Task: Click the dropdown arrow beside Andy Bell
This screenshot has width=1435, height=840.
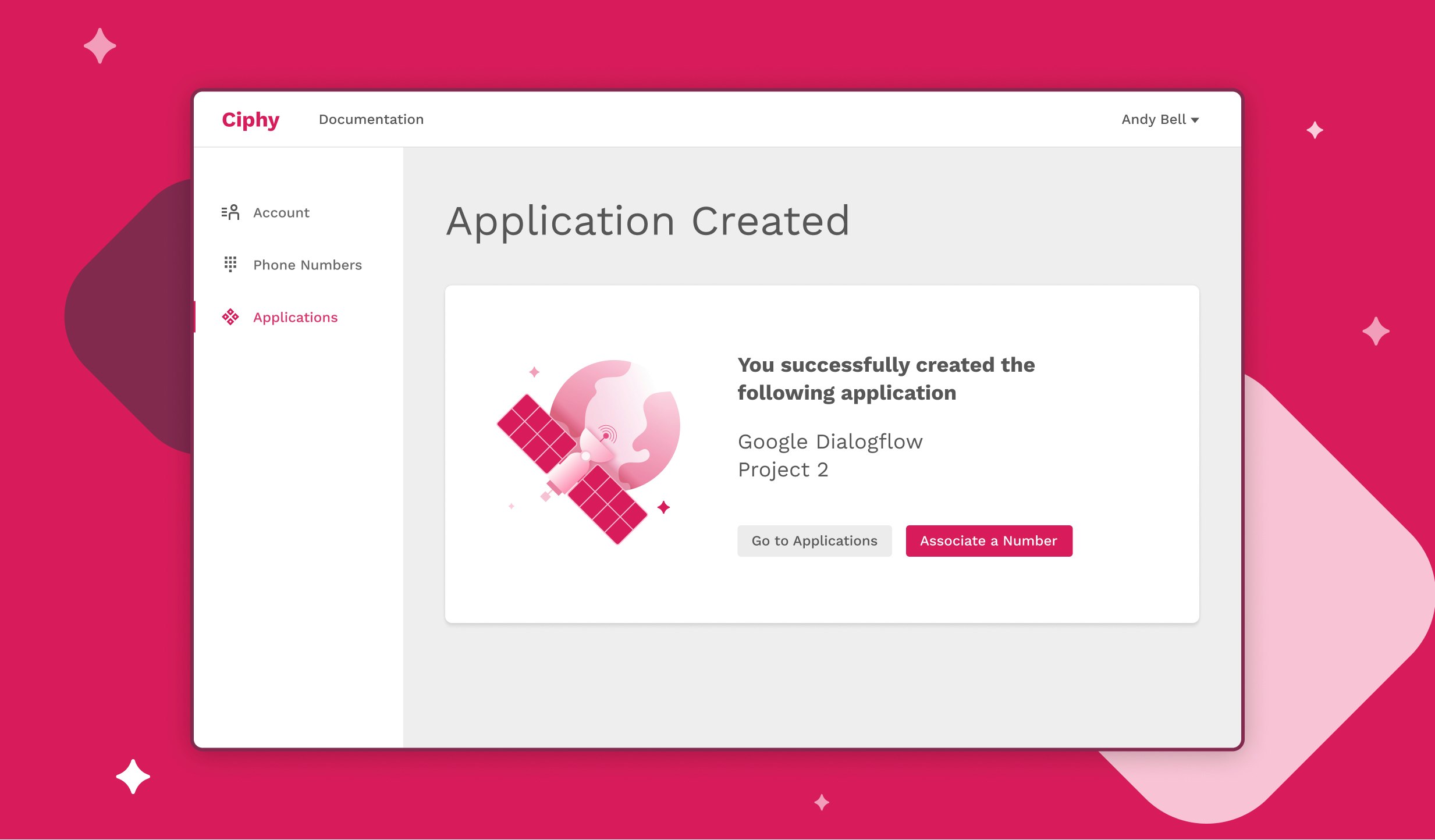Action: 1195,120
